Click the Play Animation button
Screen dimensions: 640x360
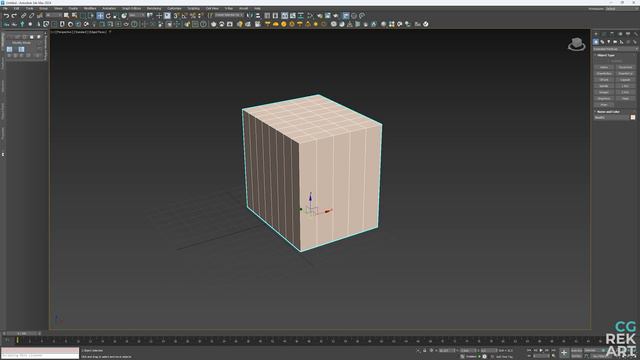pyautogui.click(x=541, y=350)
